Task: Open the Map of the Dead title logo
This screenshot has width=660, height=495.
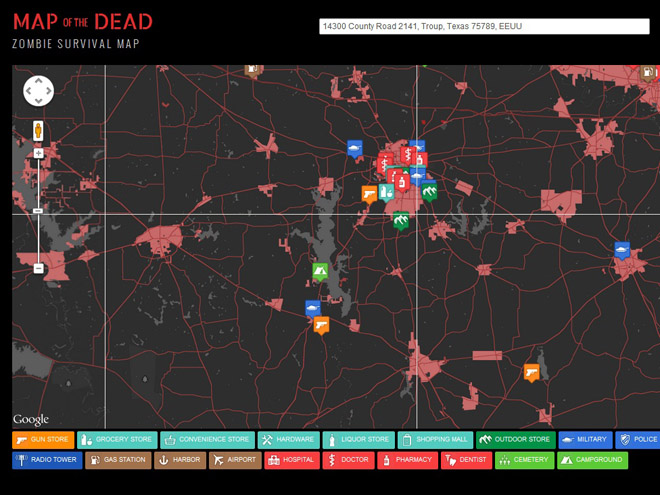Action: [82, 22]
